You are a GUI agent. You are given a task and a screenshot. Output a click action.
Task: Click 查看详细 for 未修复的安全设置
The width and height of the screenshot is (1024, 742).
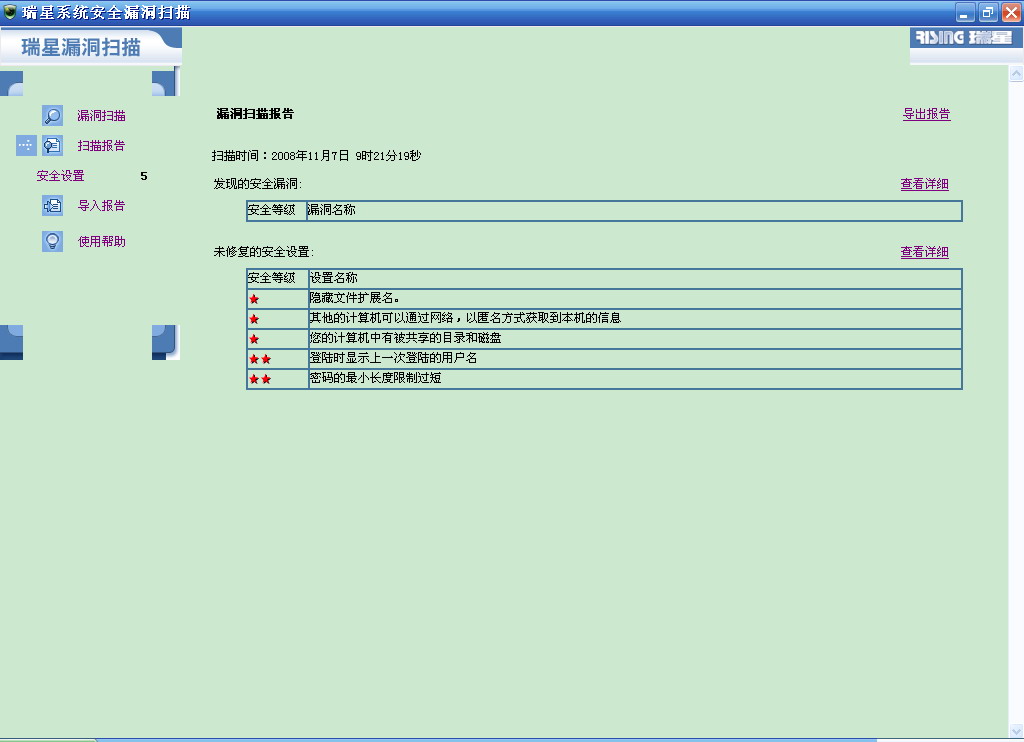pyautogui.click(x=924, y=252)
